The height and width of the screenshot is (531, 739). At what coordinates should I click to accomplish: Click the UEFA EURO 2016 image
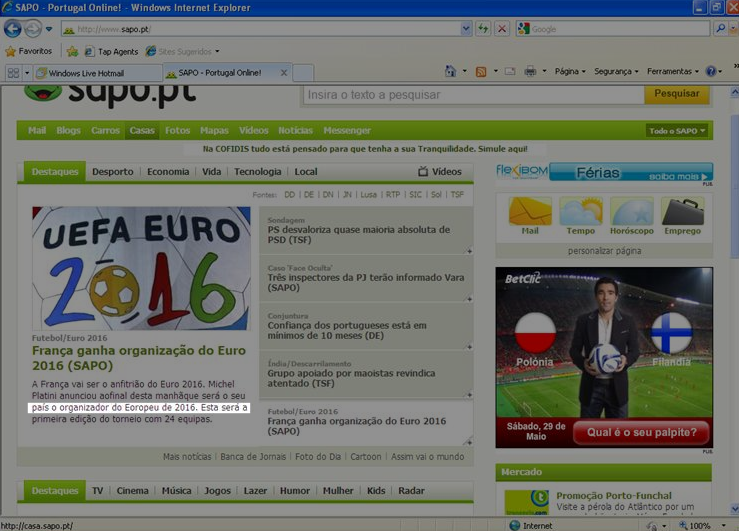[141, 268]
